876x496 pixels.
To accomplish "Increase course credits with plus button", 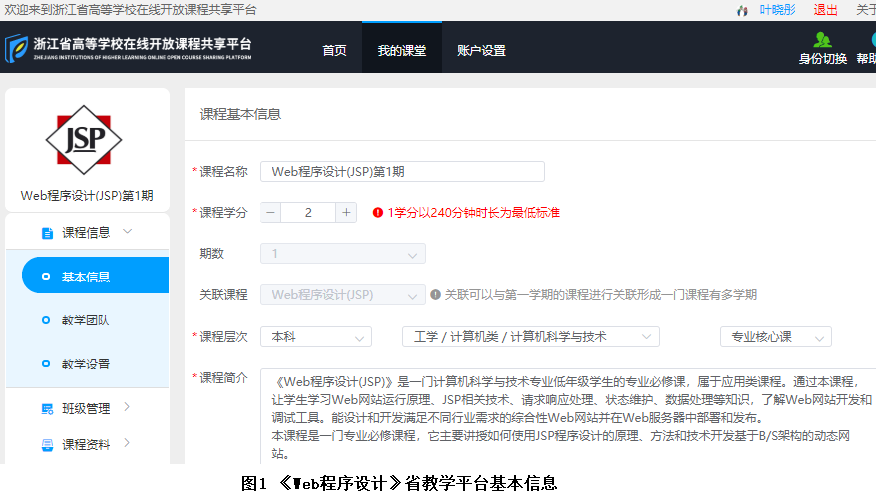I will point(345,213).
